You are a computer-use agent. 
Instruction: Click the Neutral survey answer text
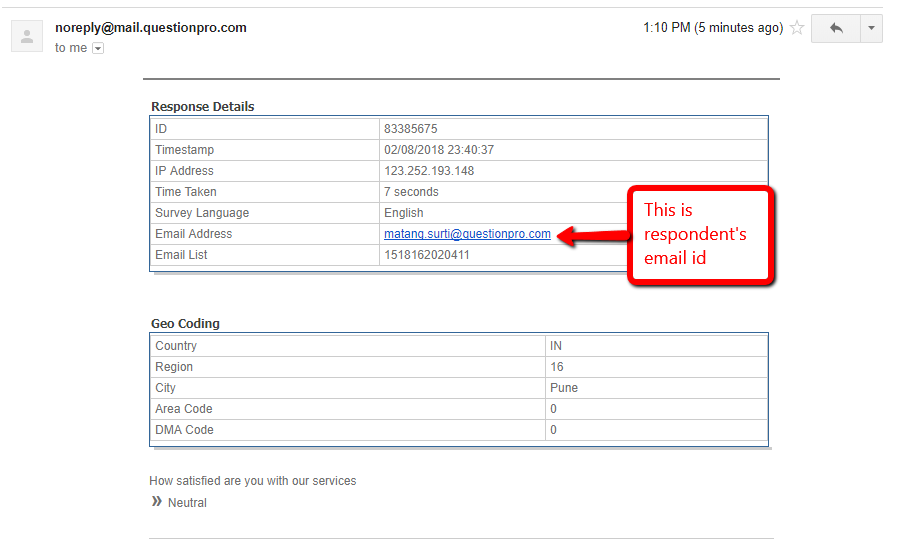[x=187, y=503]
